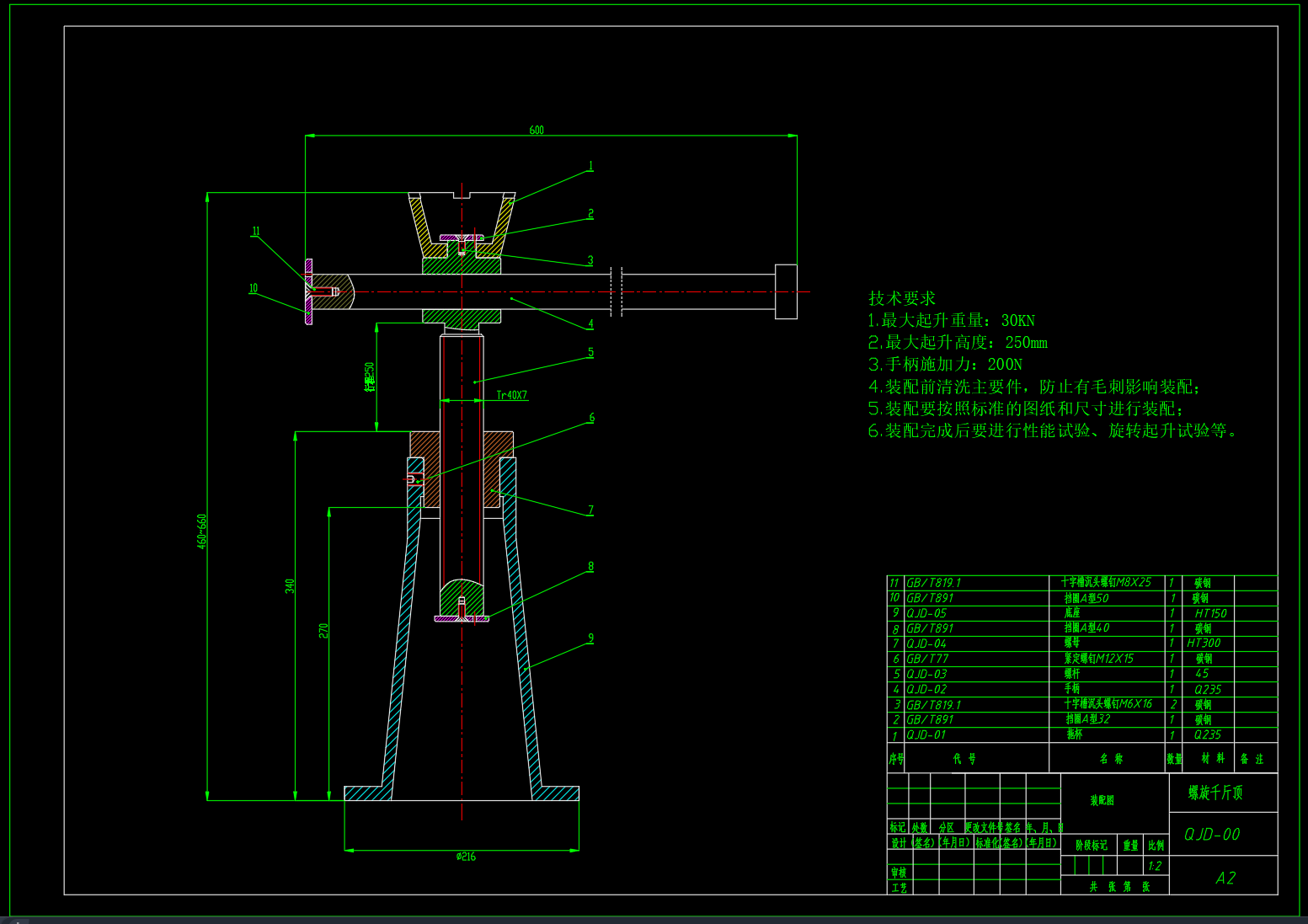Click the Tr40X7 thread callout
This screenshot has width=1308, height=924.
click(x=512, y=393)
